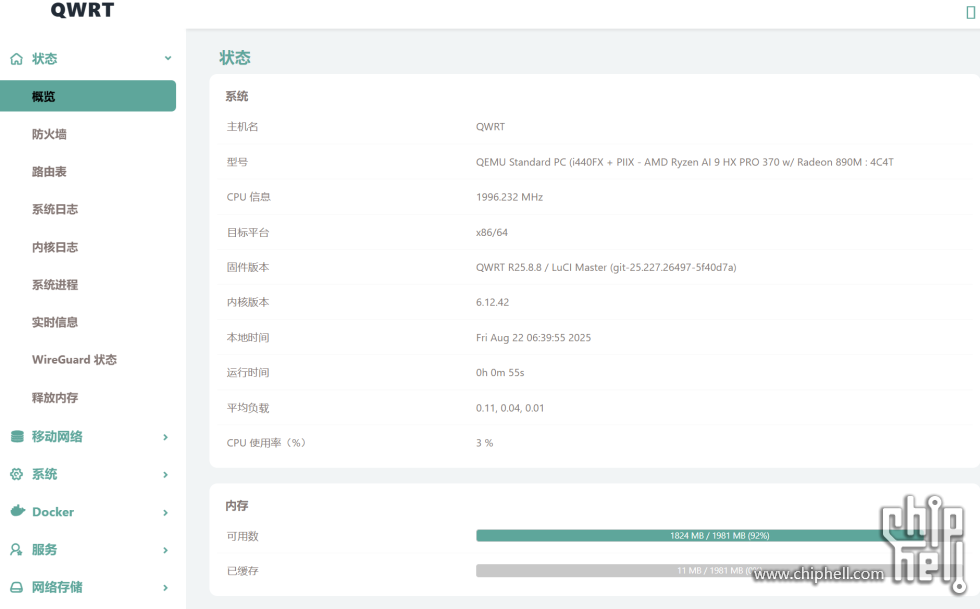Click the 本地时间 label
Screen dimensions: 980x609
point(248,338)
